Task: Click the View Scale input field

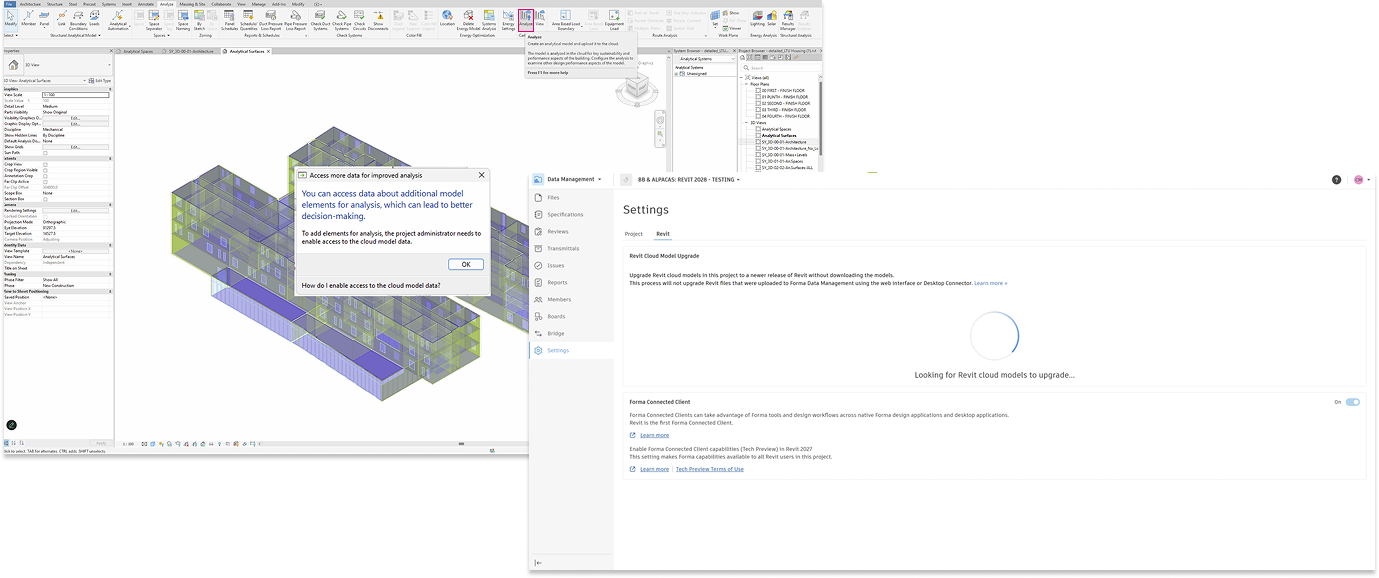Action: (75, 94)
